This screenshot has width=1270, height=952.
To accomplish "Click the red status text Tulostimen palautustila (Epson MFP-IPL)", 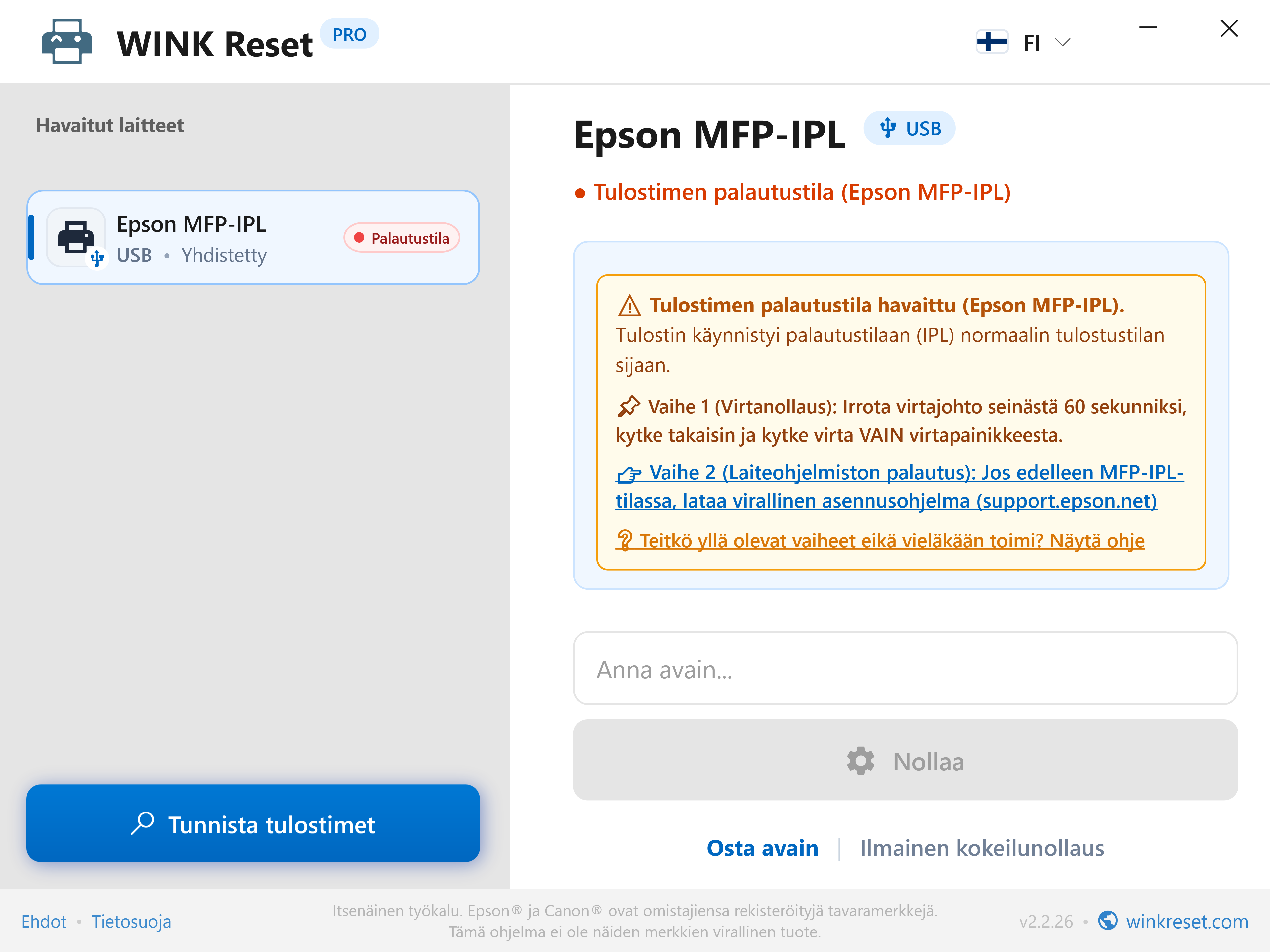I will point(801,192).
